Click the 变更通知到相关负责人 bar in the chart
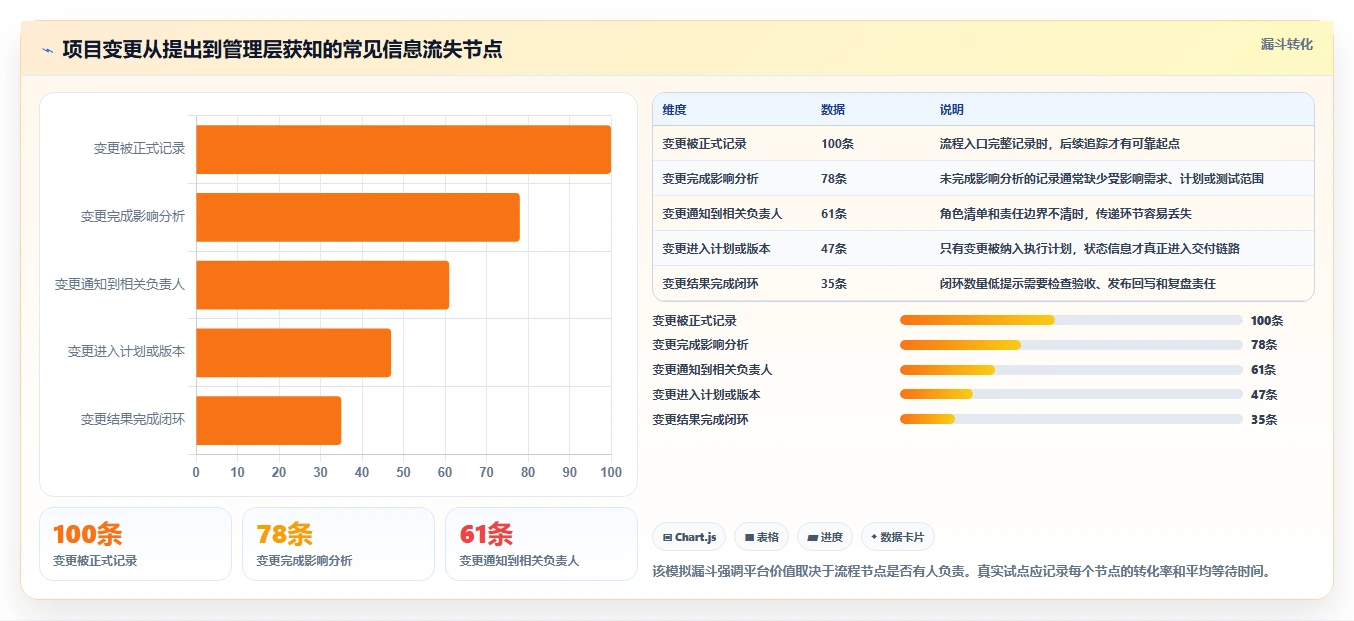1354x621 pixels. pyautogui.click(x=322, y=285)
